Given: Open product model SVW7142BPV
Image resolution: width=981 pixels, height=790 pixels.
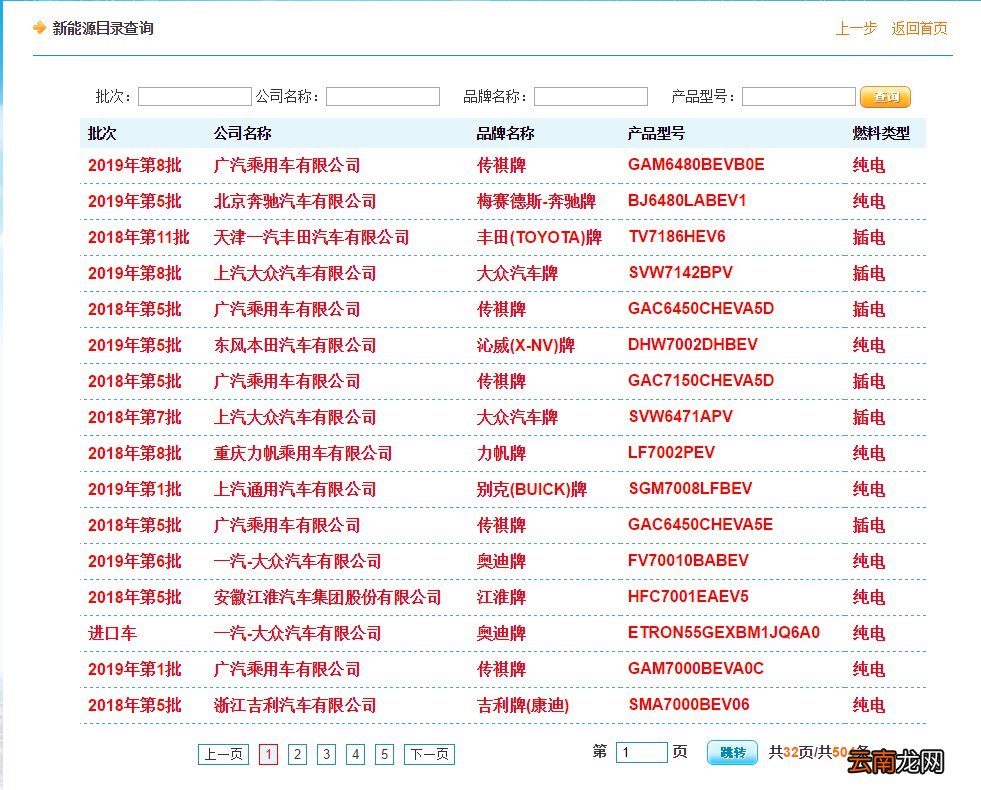Looking at the screenshot, I should pyautogui.click(x=681, y=273).
